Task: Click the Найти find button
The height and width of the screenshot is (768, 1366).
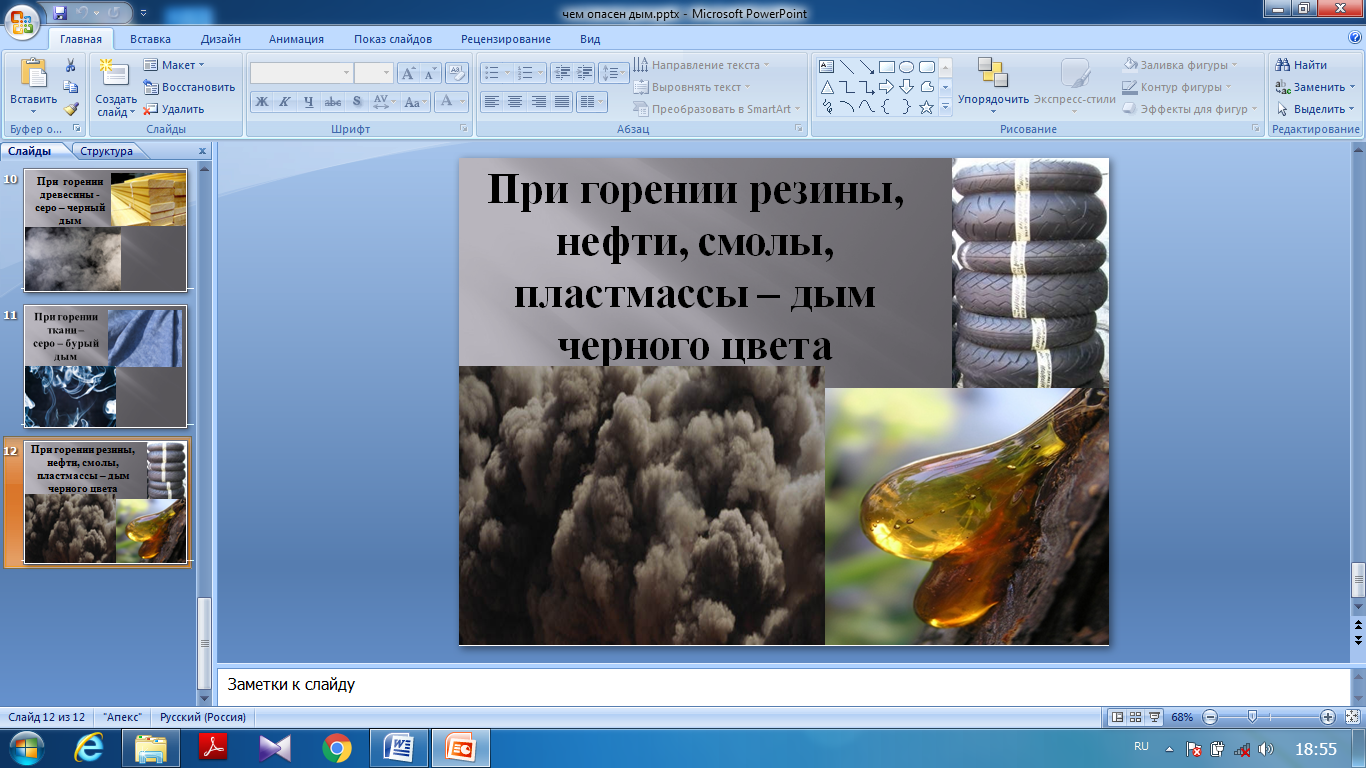Action: tap(1302, 65)
